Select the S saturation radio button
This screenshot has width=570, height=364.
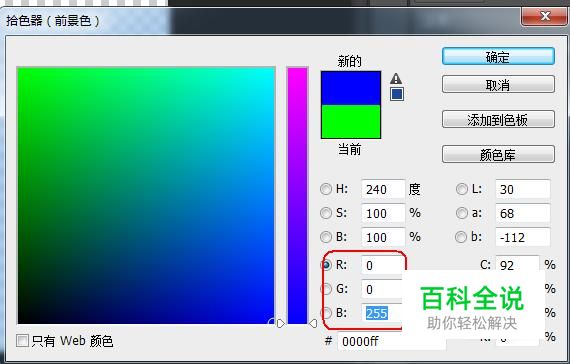click(326, 213)
